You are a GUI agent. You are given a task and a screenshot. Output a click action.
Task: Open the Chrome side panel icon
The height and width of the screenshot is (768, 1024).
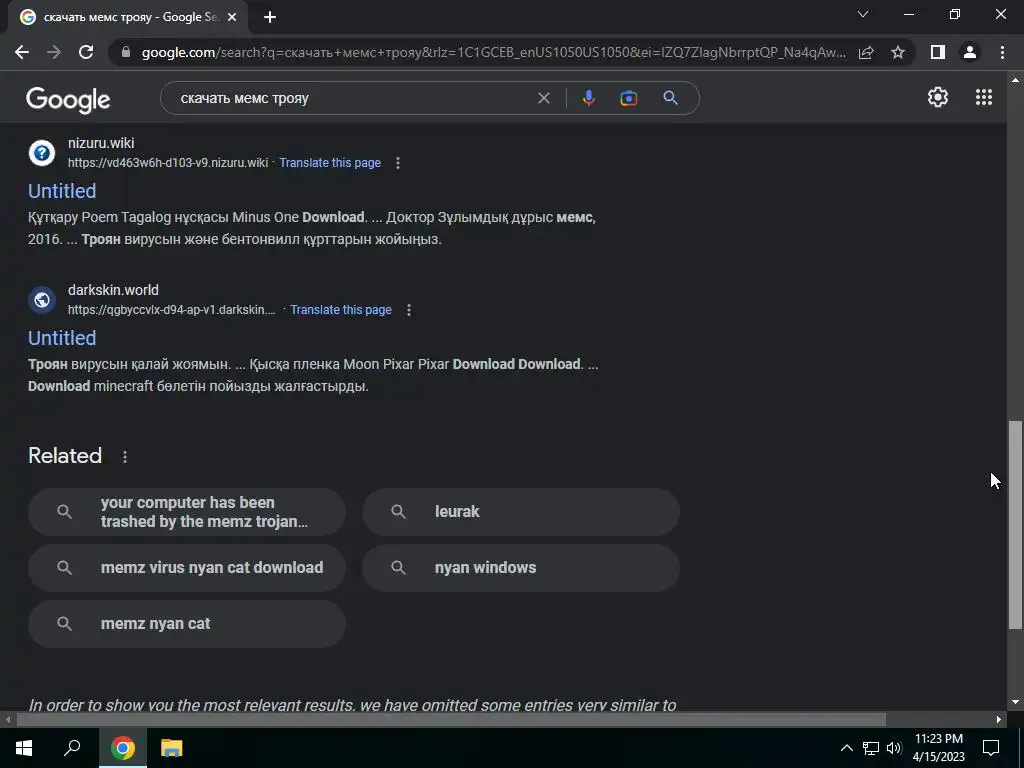pyautogui.click(x=938, y=52)
